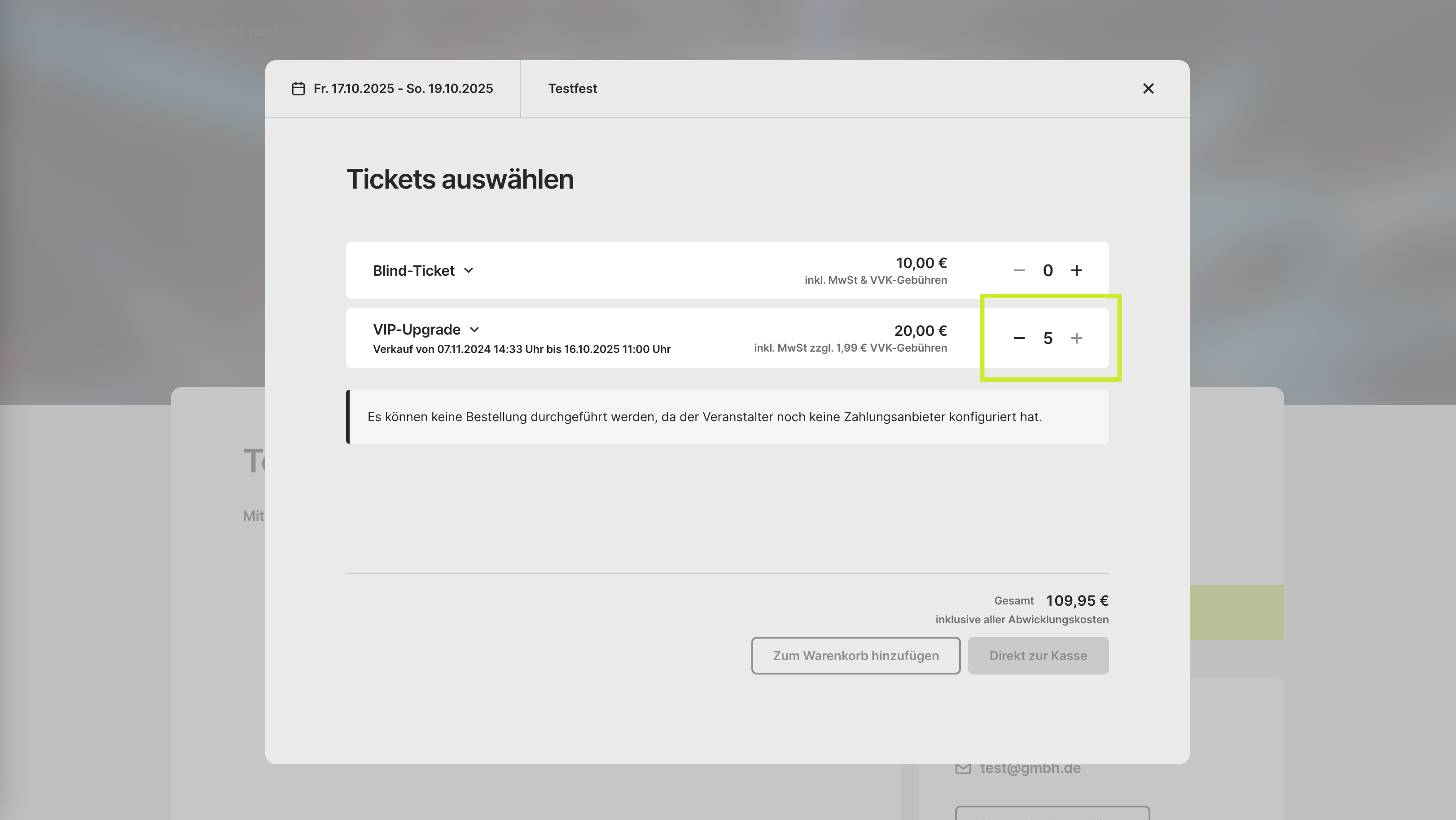Screen dimensions: 1456x820
Task: Select the VIP-Upgrade quantity value 5
Action: (1048, 338)
